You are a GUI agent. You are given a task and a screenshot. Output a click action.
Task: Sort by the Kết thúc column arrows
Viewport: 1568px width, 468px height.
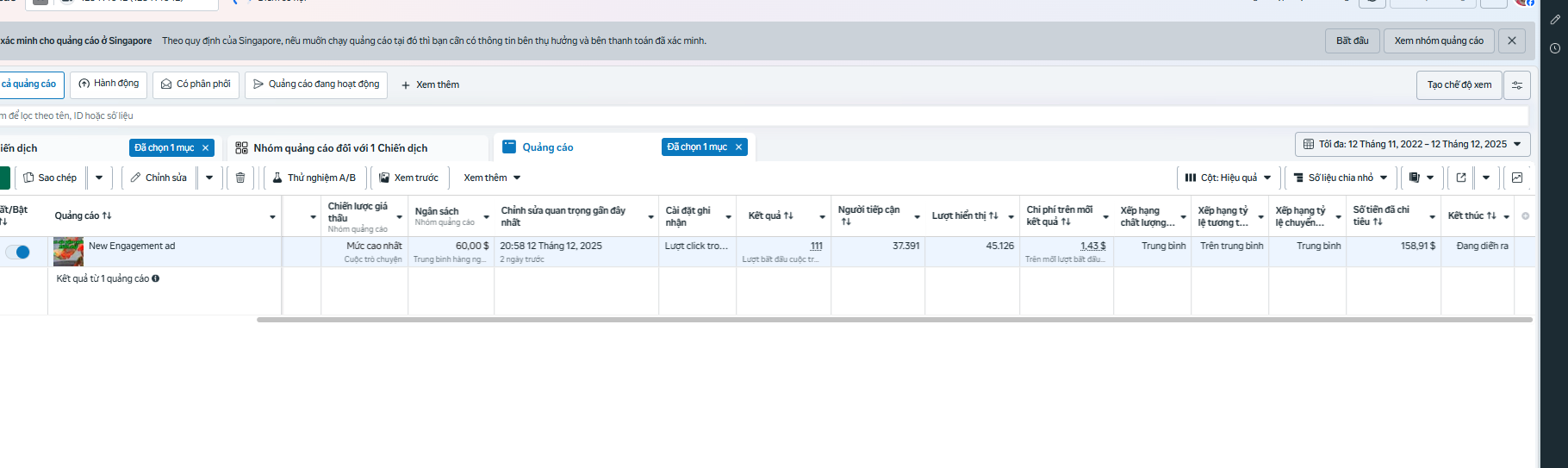click(1491, 215)
